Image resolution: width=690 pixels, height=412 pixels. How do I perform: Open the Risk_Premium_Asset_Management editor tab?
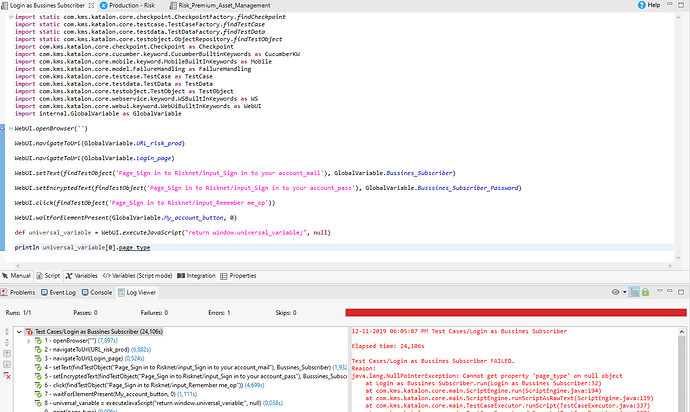click(220, 5)
